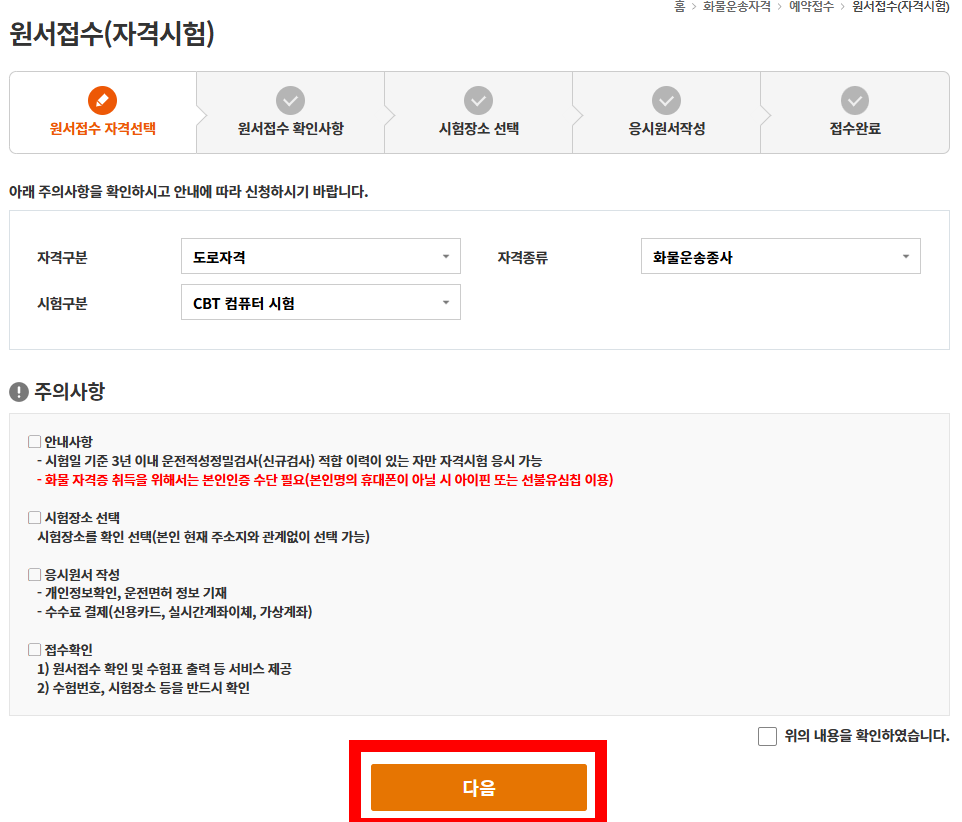This screenshot has height=822, width=962.
Task: Select the 시험장소 선택 step tab label
Action: 479,129
